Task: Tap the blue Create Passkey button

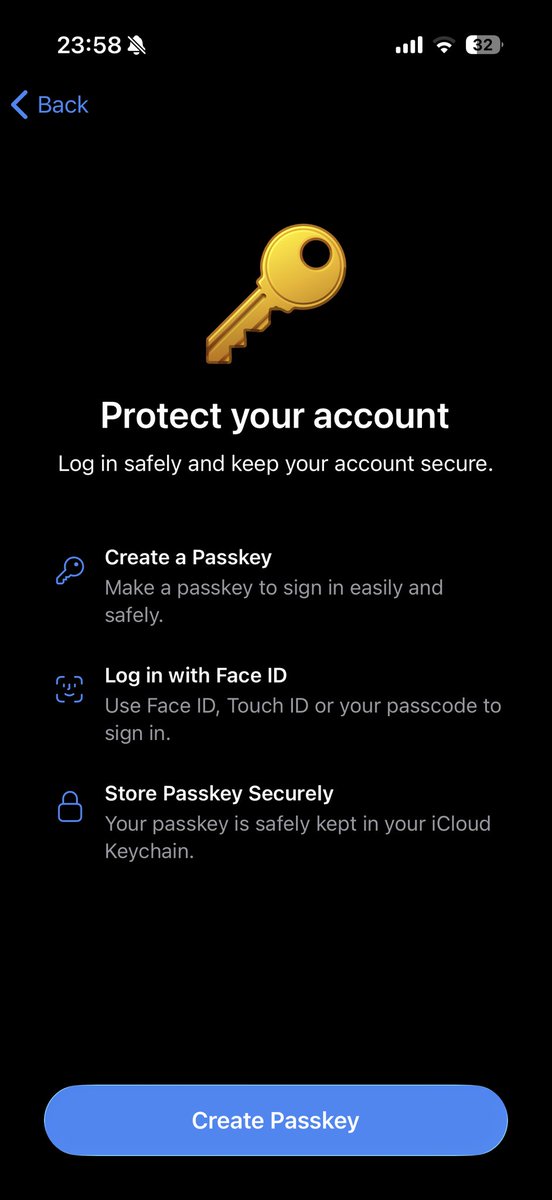Action: tap(276, 1120)
